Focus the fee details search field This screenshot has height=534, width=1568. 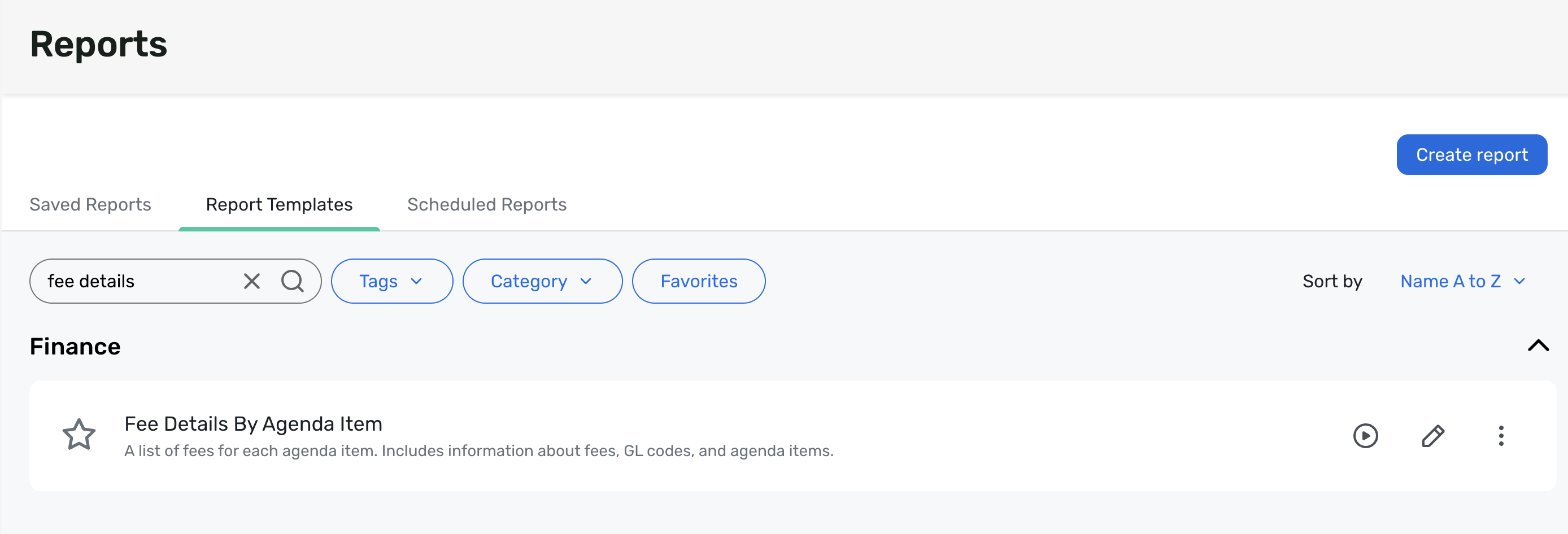(141, 281)
